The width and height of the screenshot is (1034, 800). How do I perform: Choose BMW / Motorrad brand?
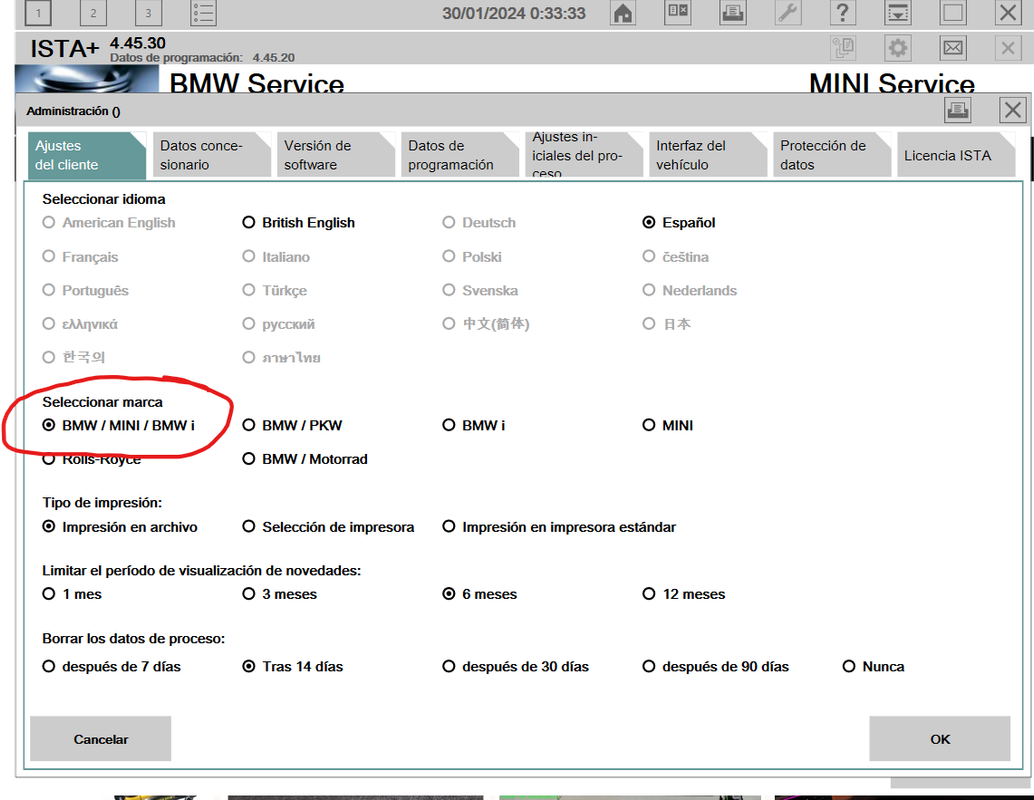click(305, 459)
